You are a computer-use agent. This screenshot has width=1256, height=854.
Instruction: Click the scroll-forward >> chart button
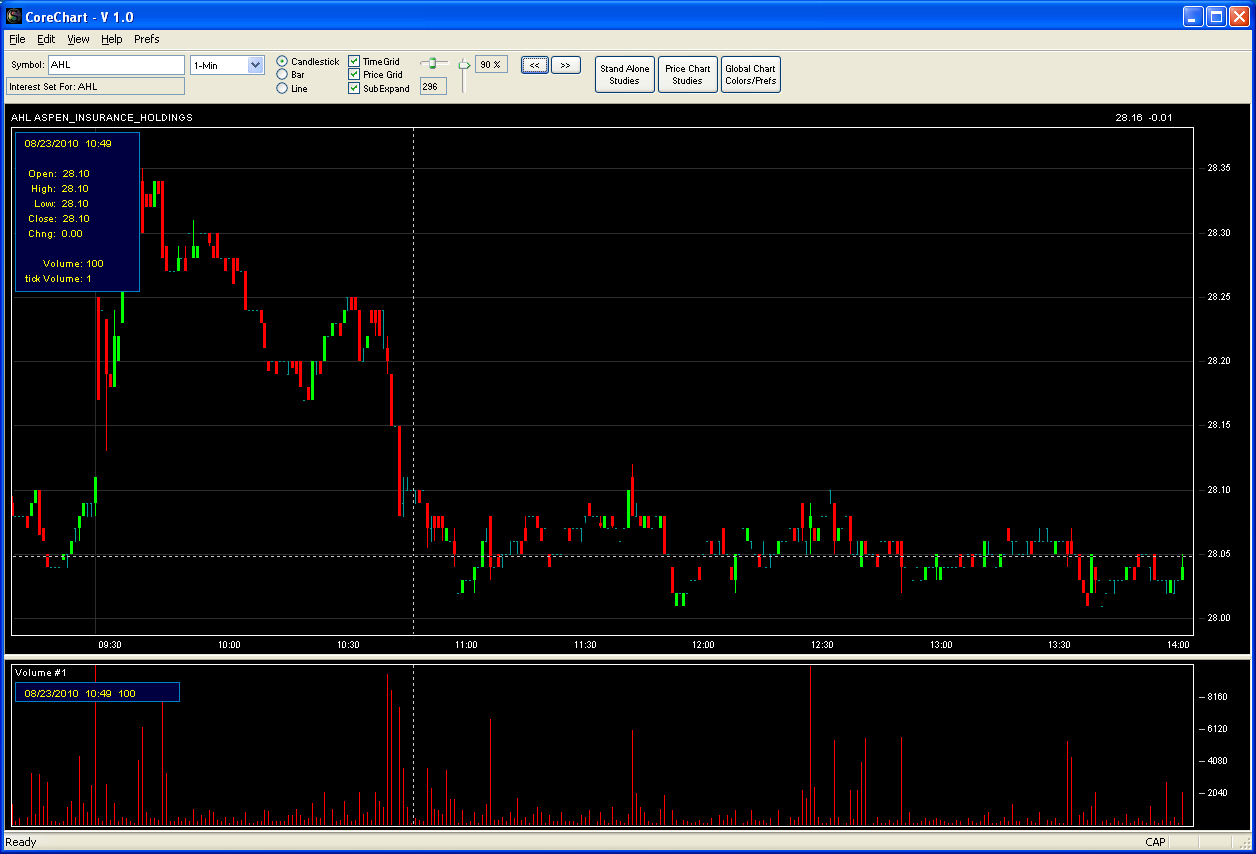565,65
